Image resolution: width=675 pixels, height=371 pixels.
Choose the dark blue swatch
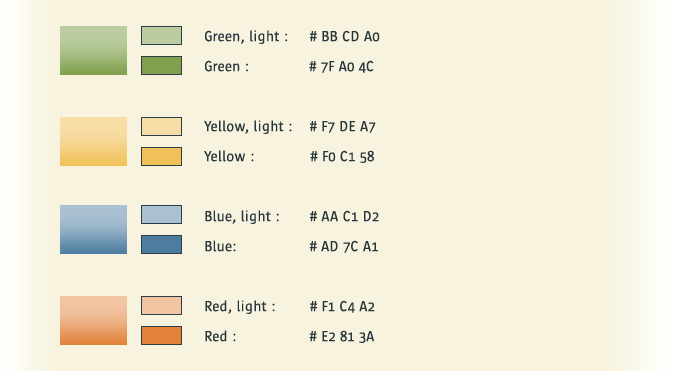[x=161, y=244]
